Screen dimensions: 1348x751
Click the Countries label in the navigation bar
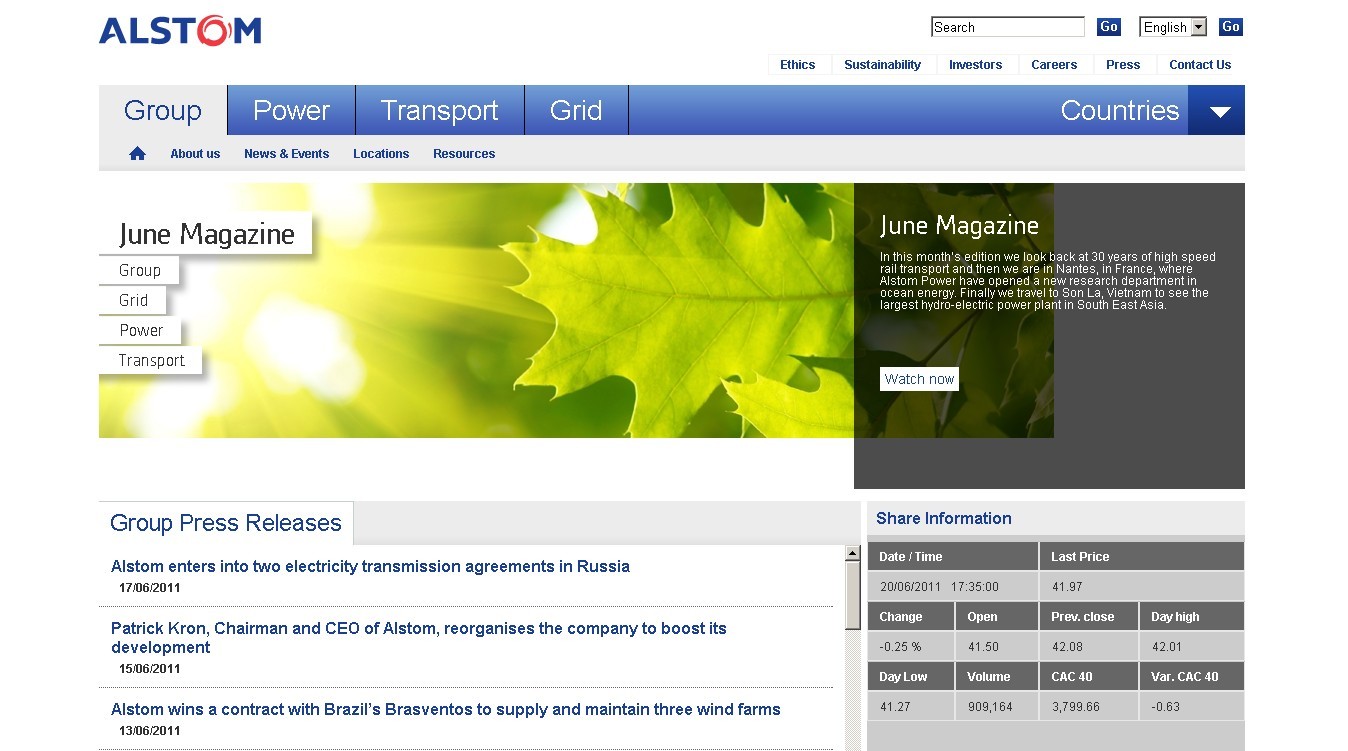1120,110
